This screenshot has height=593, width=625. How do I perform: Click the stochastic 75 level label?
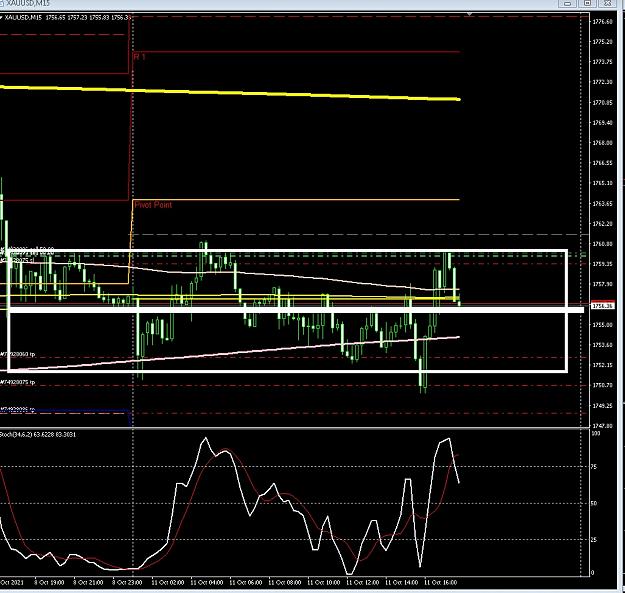[594, 467]
